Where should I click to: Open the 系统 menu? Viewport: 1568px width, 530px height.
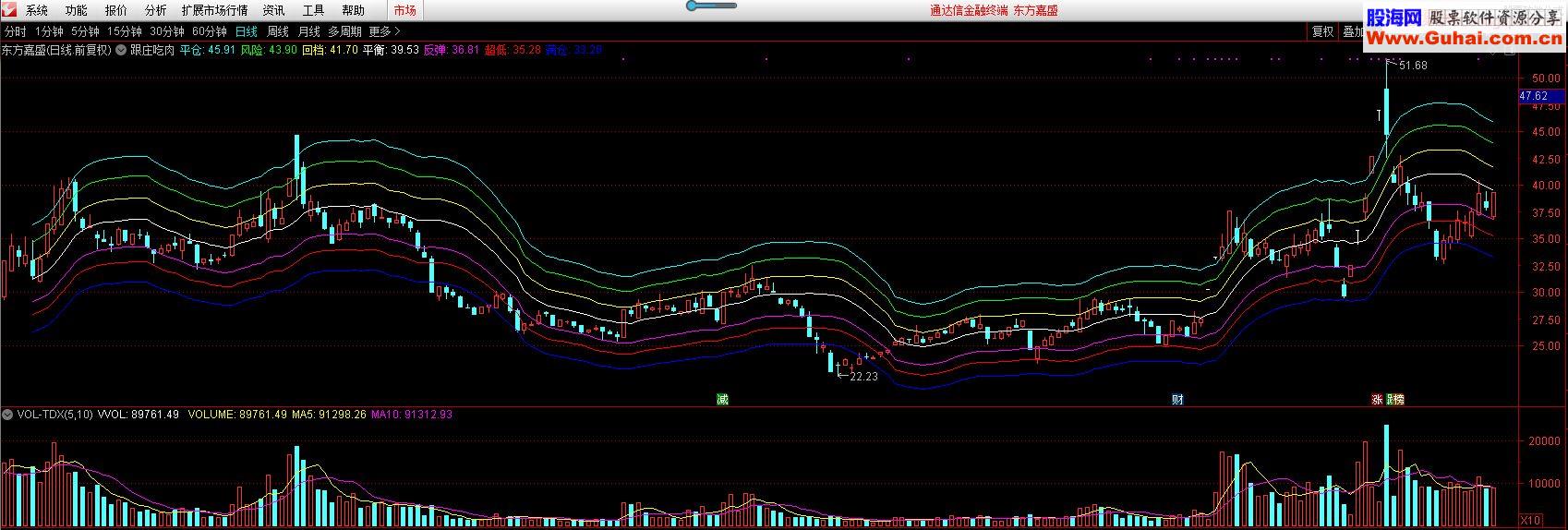pyautogui.click(x=37, y=11)
